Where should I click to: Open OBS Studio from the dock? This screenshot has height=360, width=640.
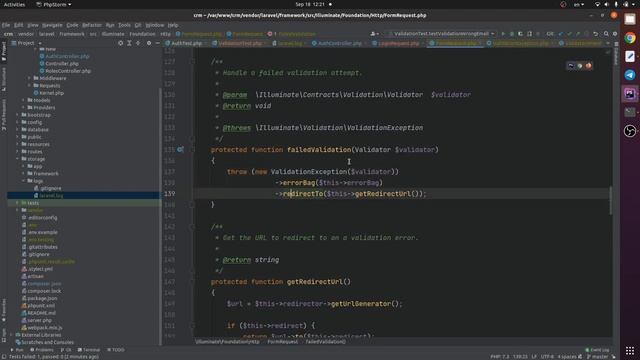click(x=630, y=131)
